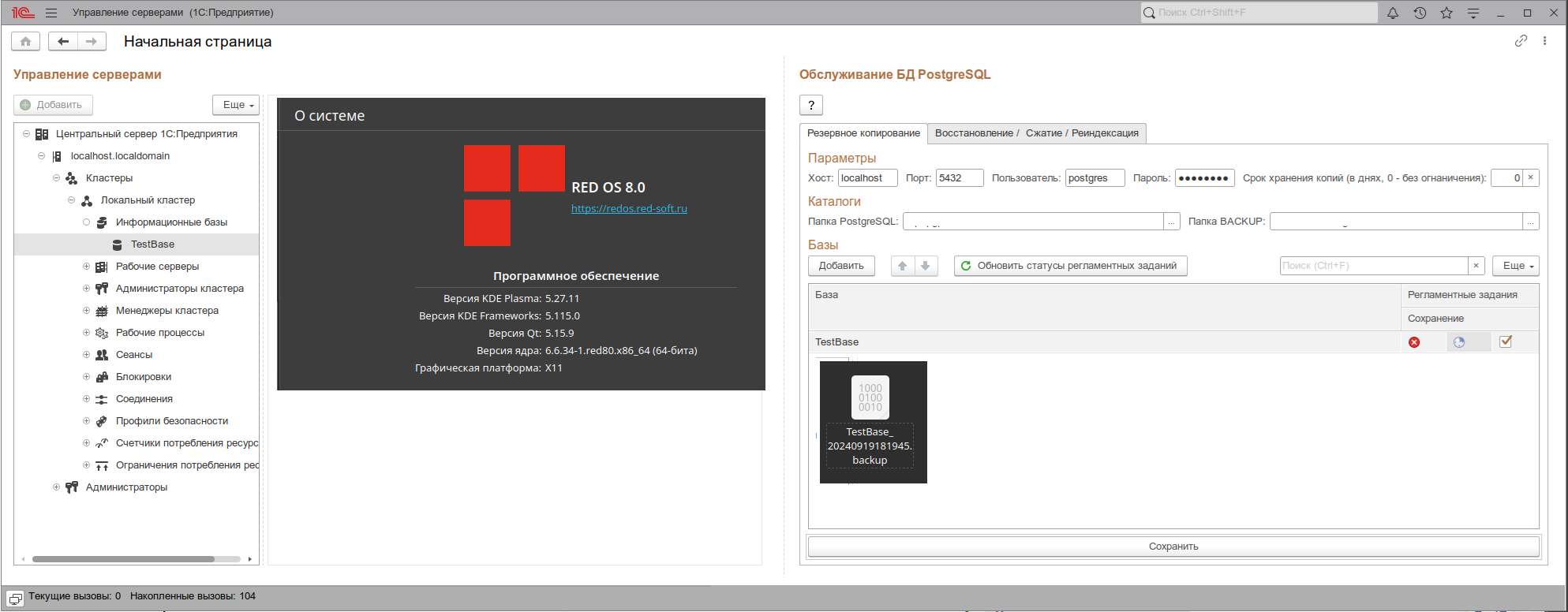This screenshot has width=1568, height=612.
Task: Navigate forward with right arrow
Action: 92,41
